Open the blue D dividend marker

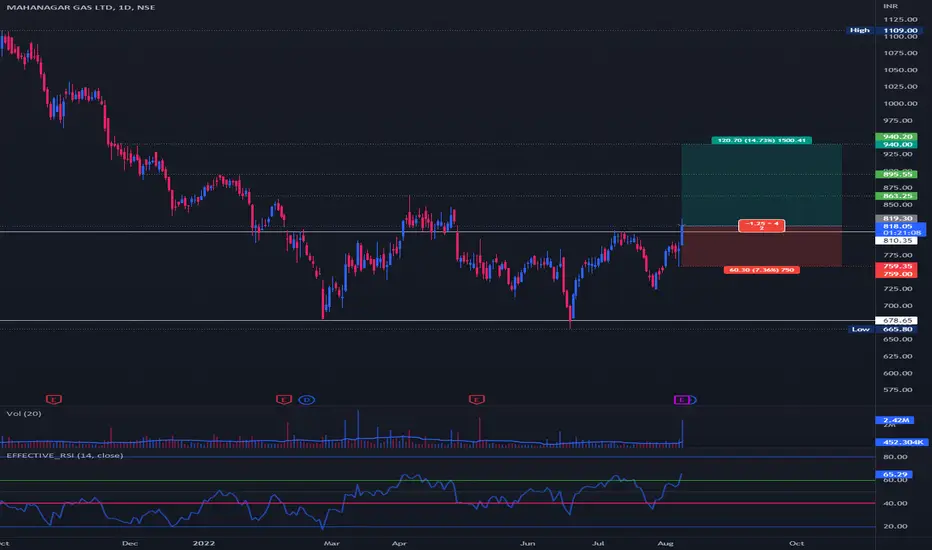307,400
